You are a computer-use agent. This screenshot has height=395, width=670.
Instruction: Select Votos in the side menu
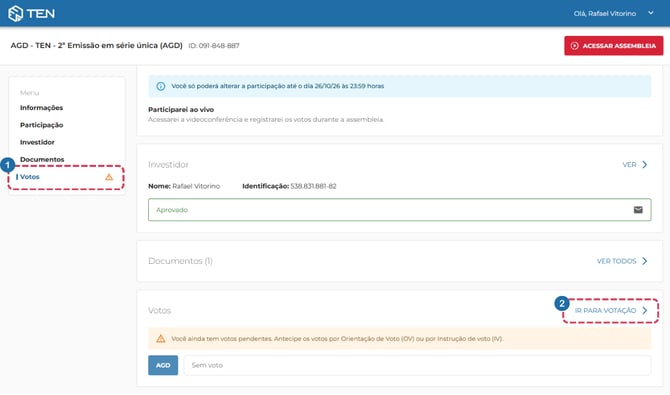pyautogui.click(x=29, y=177)
